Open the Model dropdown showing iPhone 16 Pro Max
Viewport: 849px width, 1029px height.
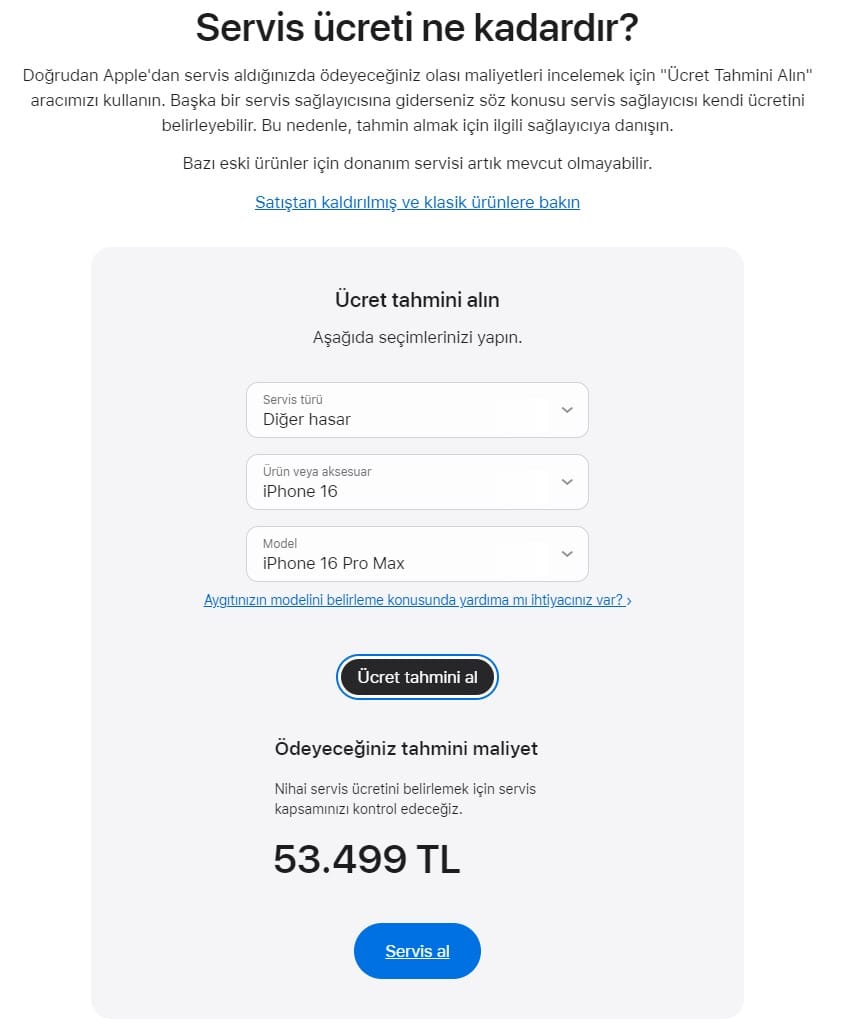[x=417, y=554]
